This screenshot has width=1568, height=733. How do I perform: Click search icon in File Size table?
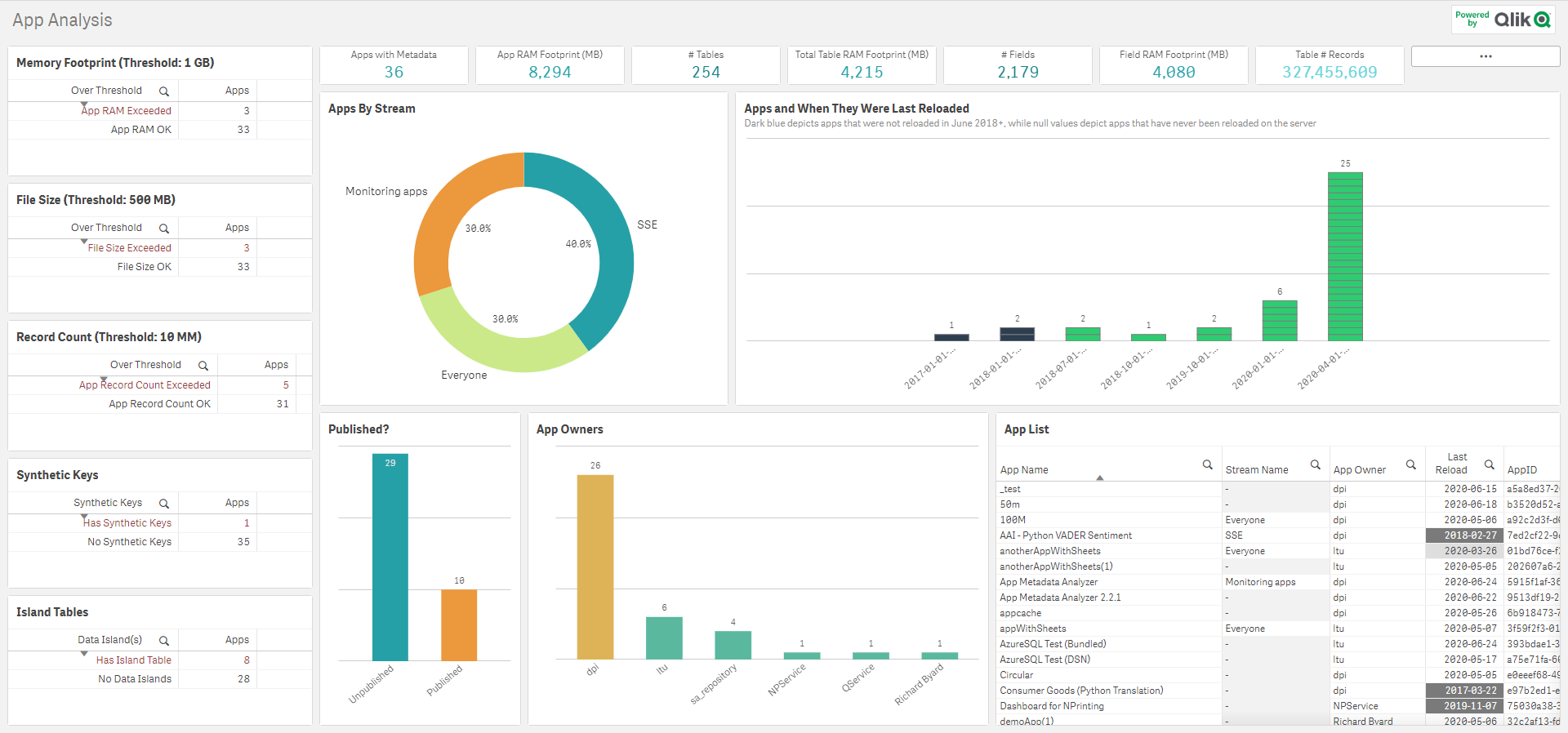coord(164,229)
